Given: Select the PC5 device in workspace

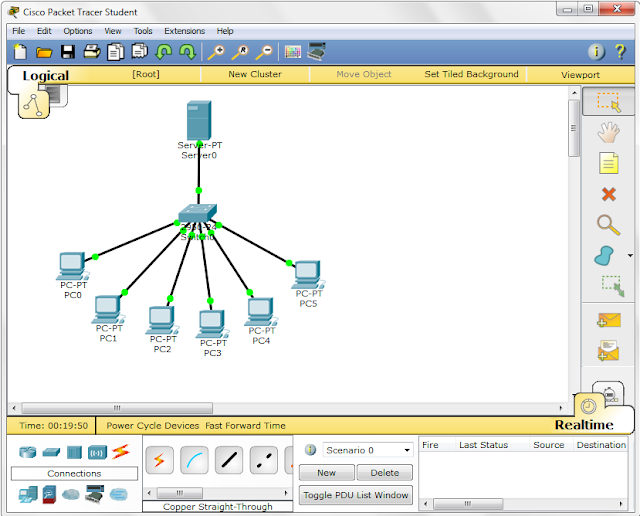Looking at the screenshot, I should point(309,274).
